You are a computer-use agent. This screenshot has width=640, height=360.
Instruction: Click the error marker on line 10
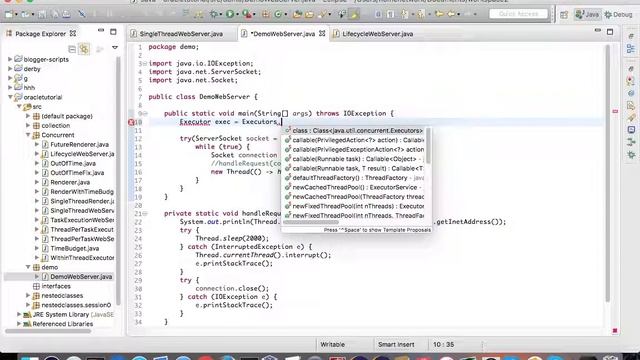(131, 122)
